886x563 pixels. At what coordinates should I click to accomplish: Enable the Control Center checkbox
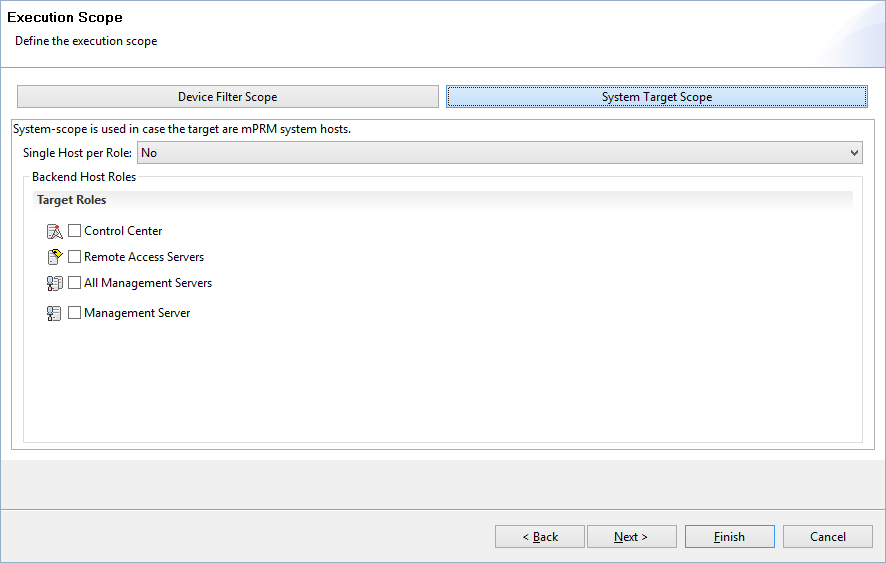[74, 231]
